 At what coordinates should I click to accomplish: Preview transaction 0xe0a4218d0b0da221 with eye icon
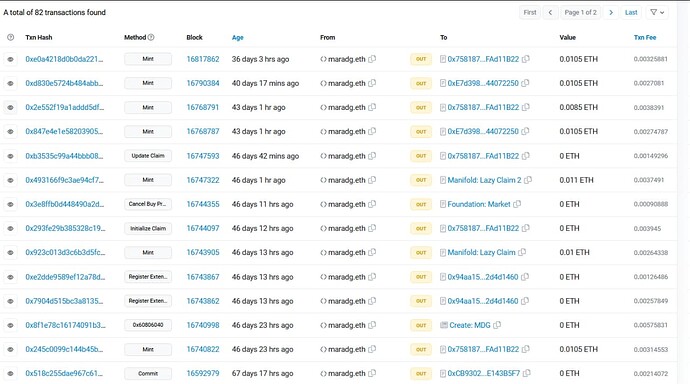(11, 59)
